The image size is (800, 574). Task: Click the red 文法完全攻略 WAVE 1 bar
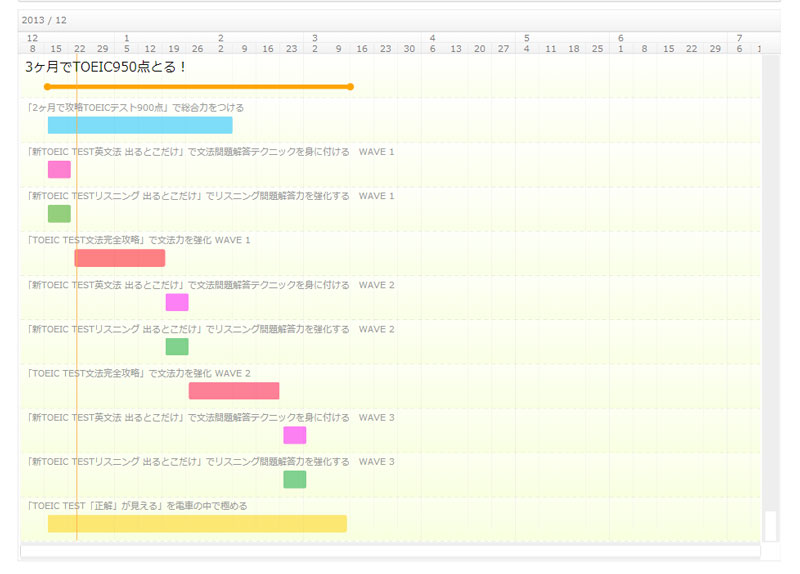120,258
